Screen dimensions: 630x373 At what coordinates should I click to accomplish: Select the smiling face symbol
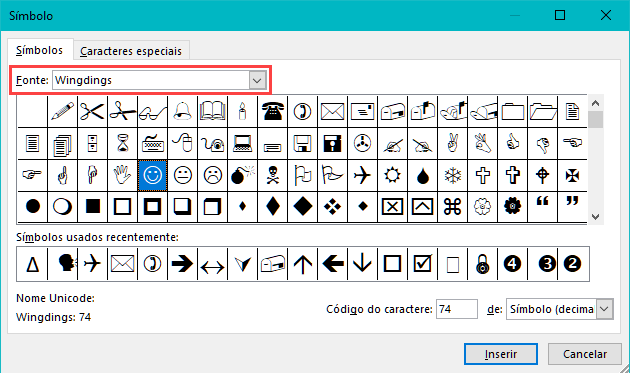[x=153, y=175]
